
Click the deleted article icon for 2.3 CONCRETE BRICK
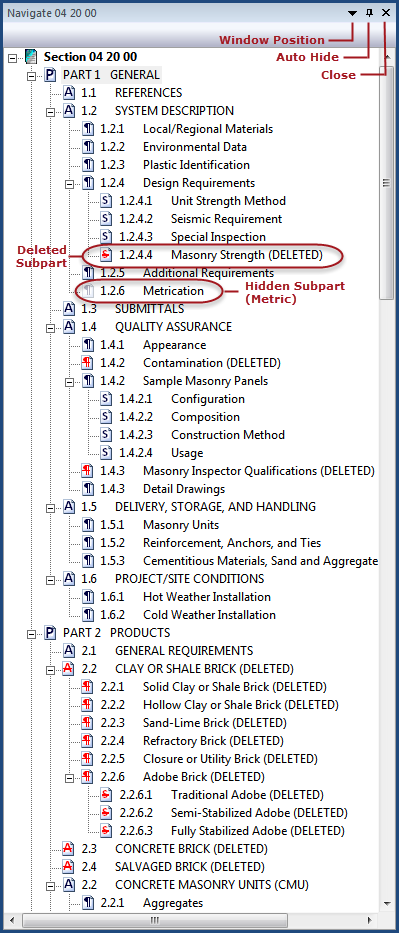click(69, 849)
